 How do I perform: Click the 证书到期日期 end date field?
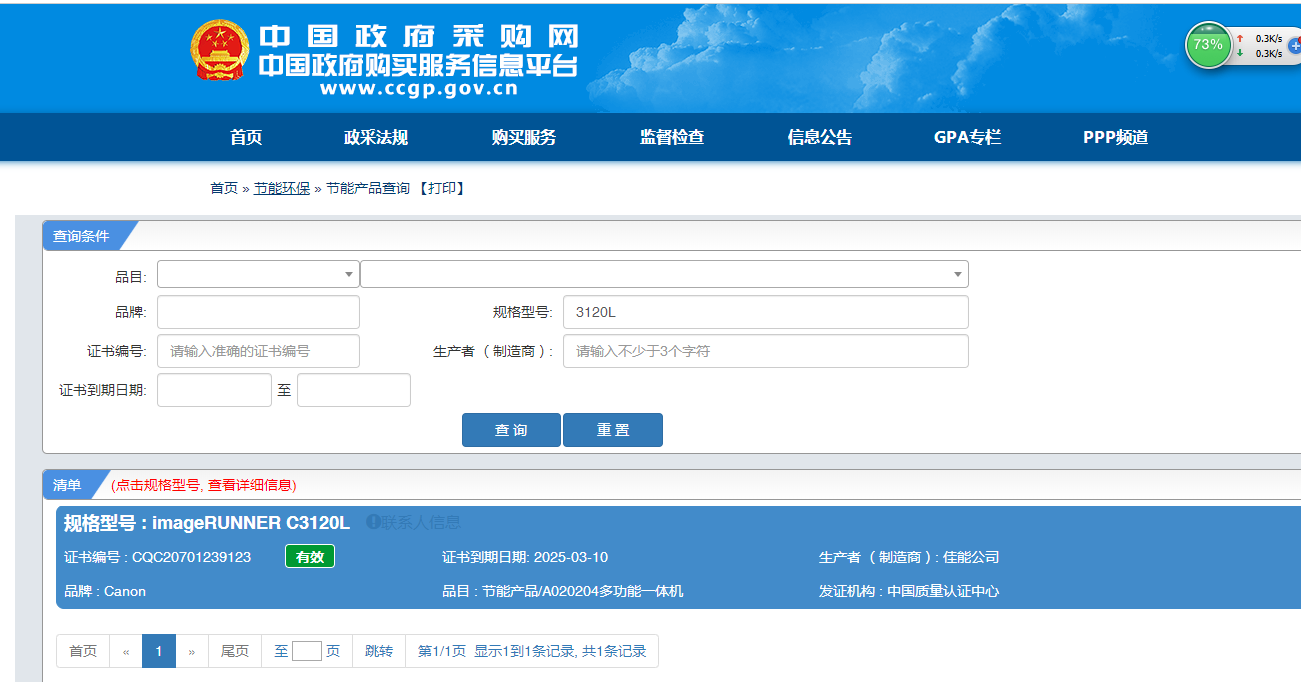pyautogui.click(x=354, y=390)
